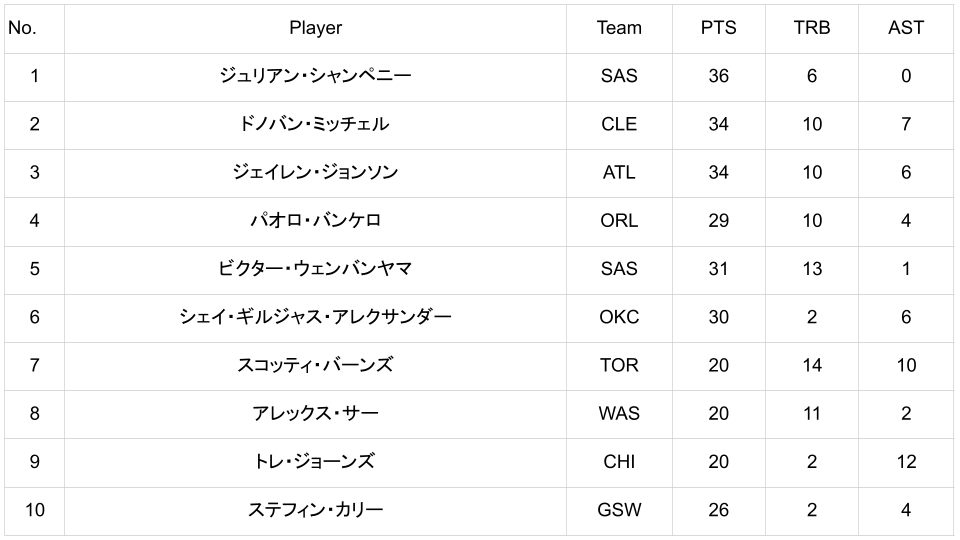Select player ジュリアン・シャンペニー
The image size is (960, 540).
coord(315,76)
